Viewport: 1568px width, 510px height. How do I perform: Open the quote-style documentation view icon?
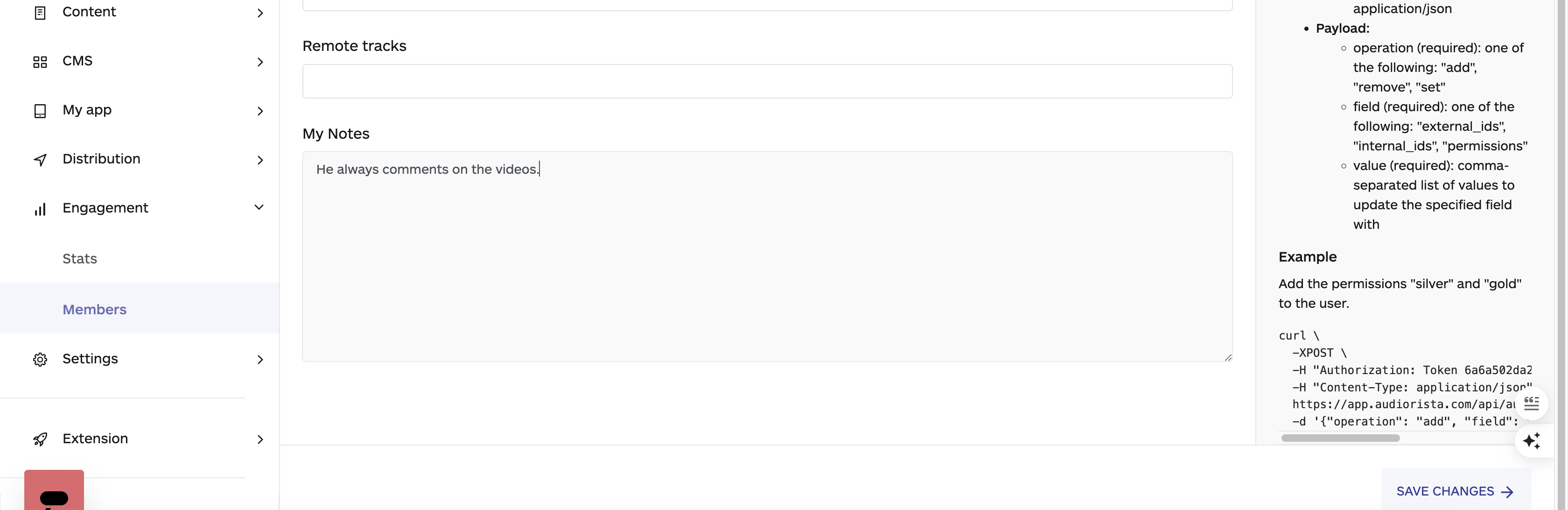coord(1532,403)
